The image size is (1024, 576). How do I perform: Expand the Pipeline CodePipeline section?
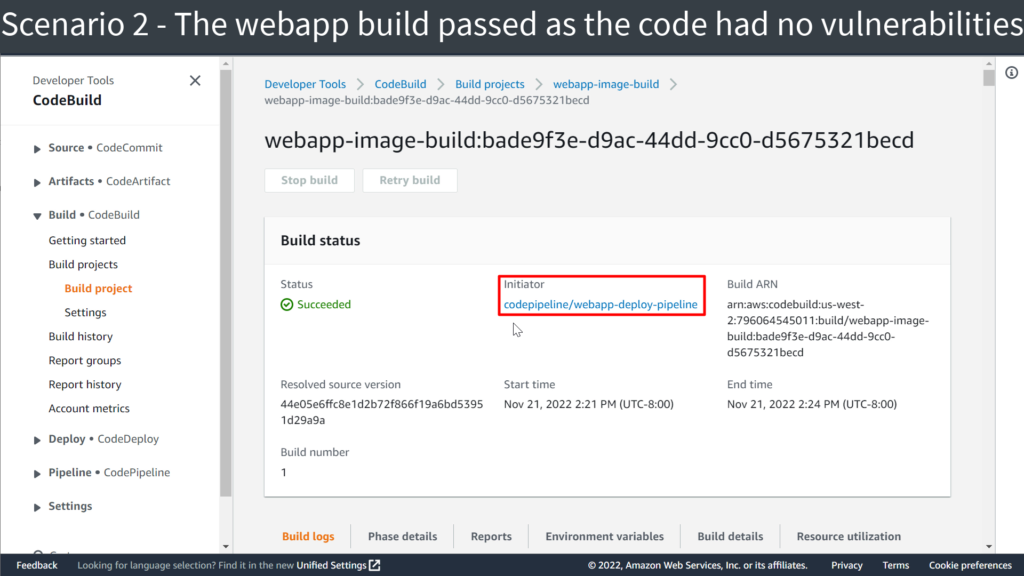point(37,473)
